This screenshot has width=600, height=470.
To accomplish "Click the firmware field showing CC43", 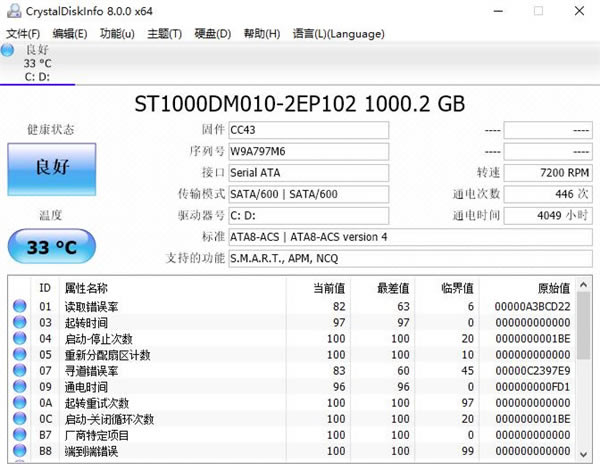I will (308, 130).
